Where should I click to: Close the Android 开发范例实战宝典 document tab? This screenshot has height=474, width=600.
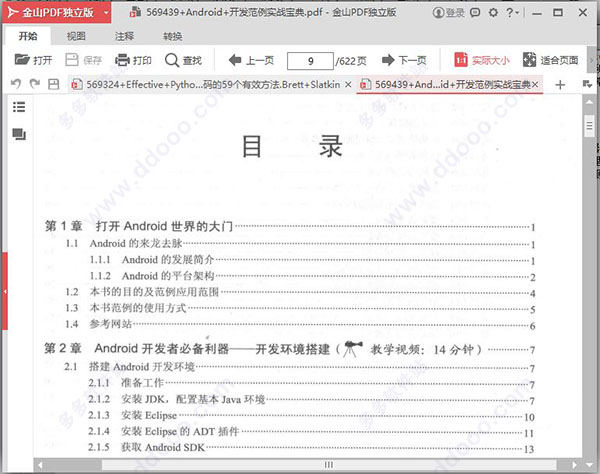(535, 85)
